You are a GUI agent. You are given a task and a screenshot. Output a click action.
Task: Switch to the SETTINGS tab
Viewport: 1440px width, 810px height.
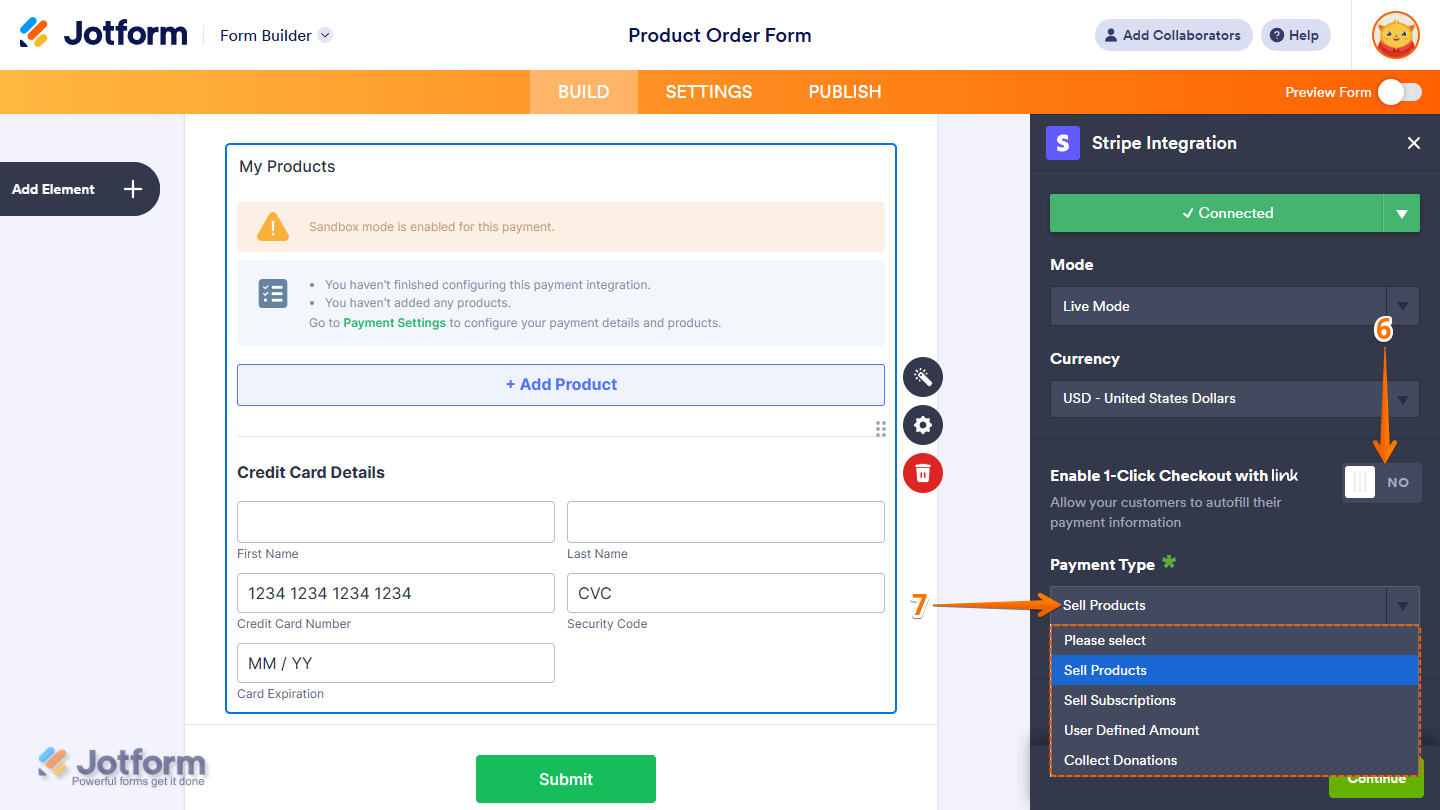coord(708,91)
